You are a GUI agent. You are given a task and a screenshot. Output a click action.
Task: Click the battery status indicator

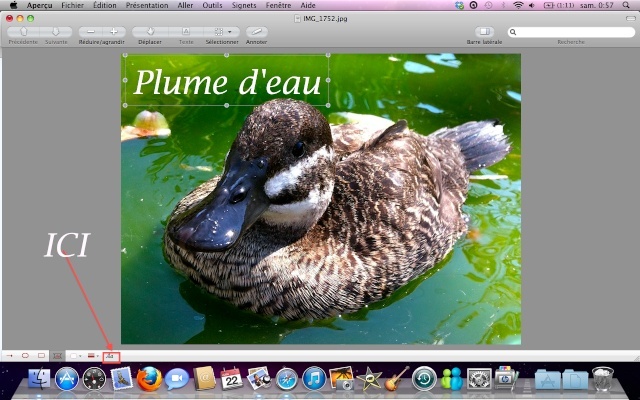[559, 5]
